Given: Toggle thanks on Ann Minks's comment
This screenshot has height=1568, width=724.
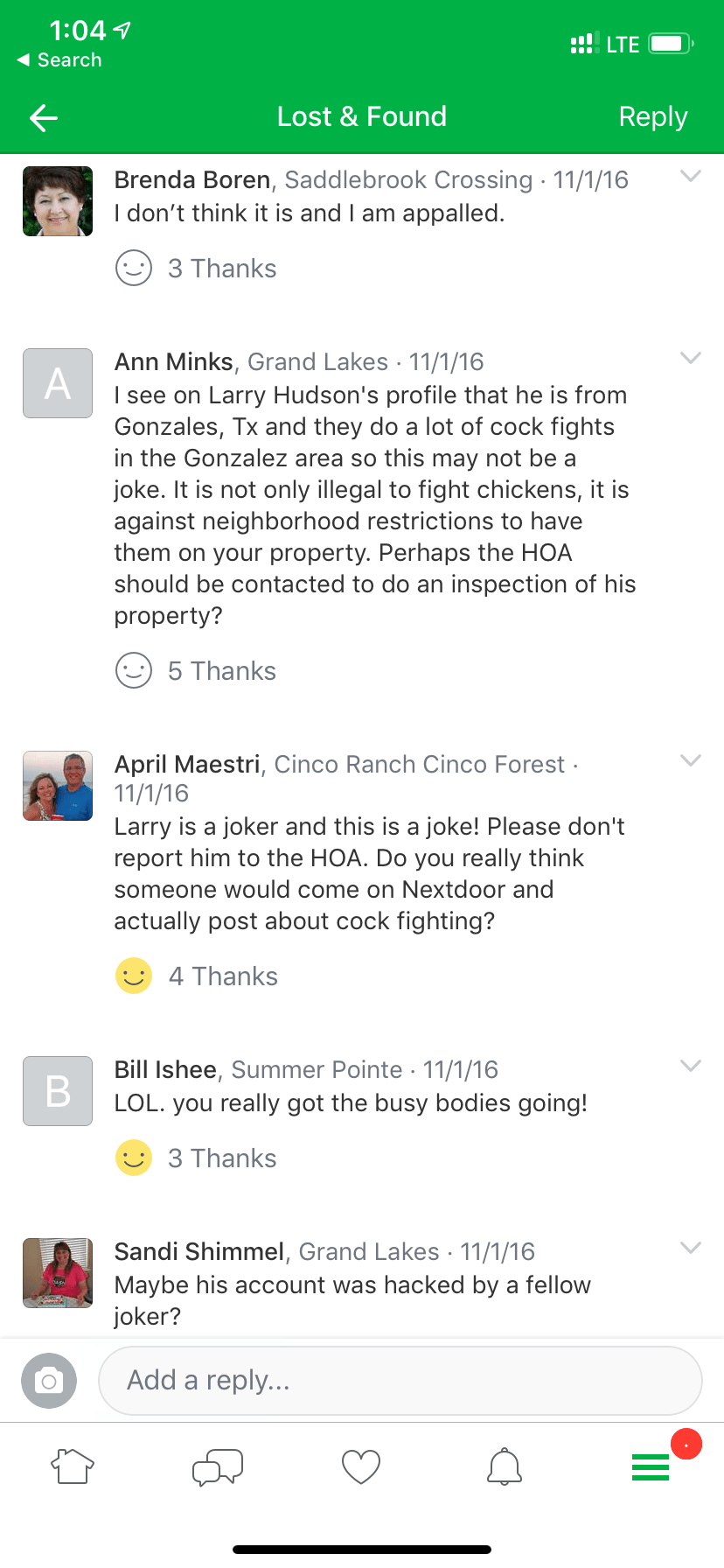Looking at the screenshot, I should 134,671.
